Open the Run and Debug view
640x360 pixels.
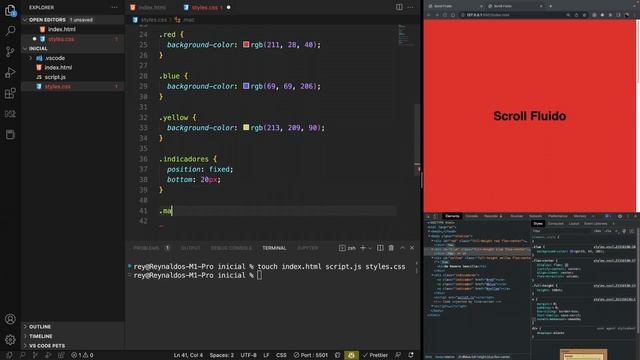click(10, 72)
